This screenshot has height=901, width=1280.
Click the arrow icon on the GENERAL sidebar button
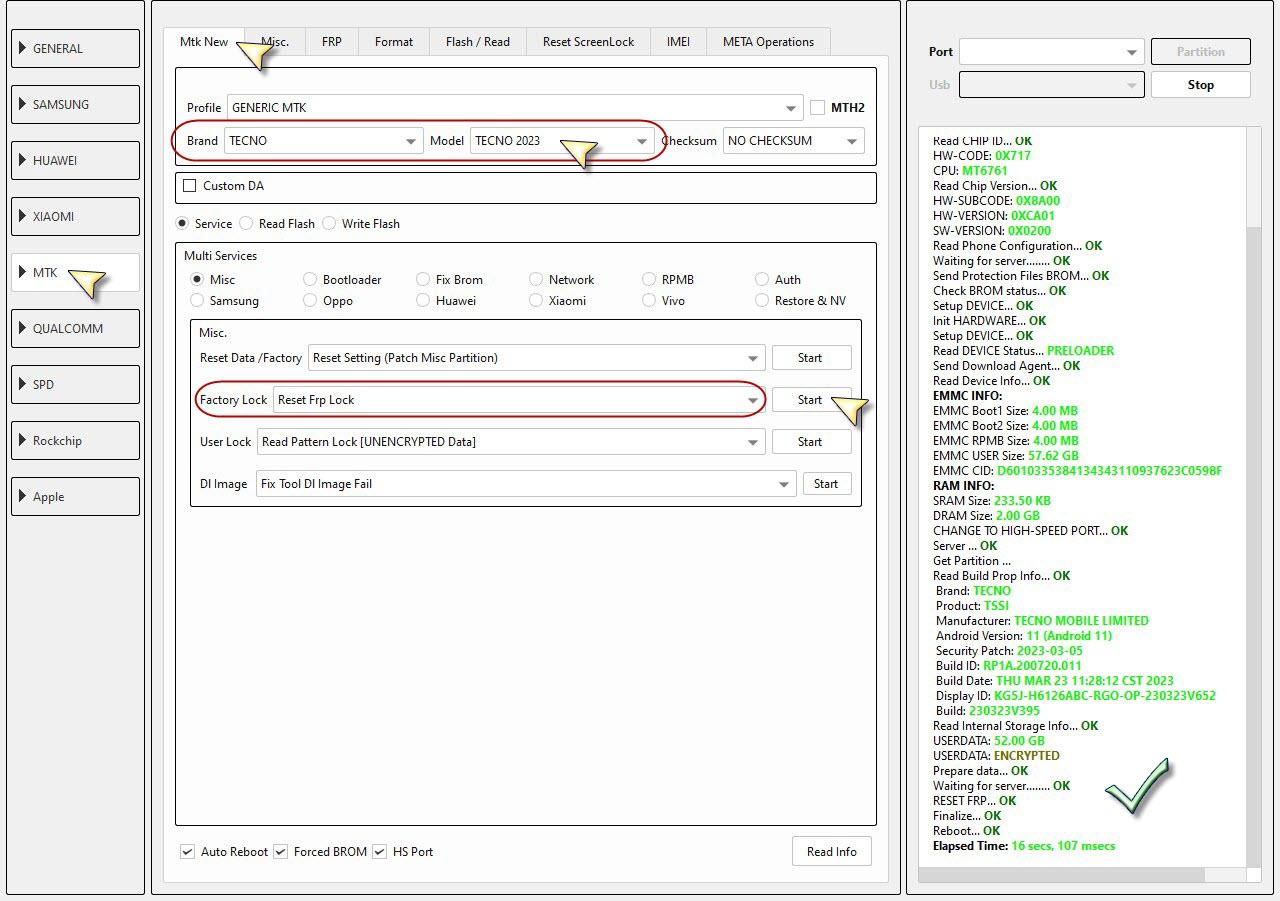click(x=22, y=49)
